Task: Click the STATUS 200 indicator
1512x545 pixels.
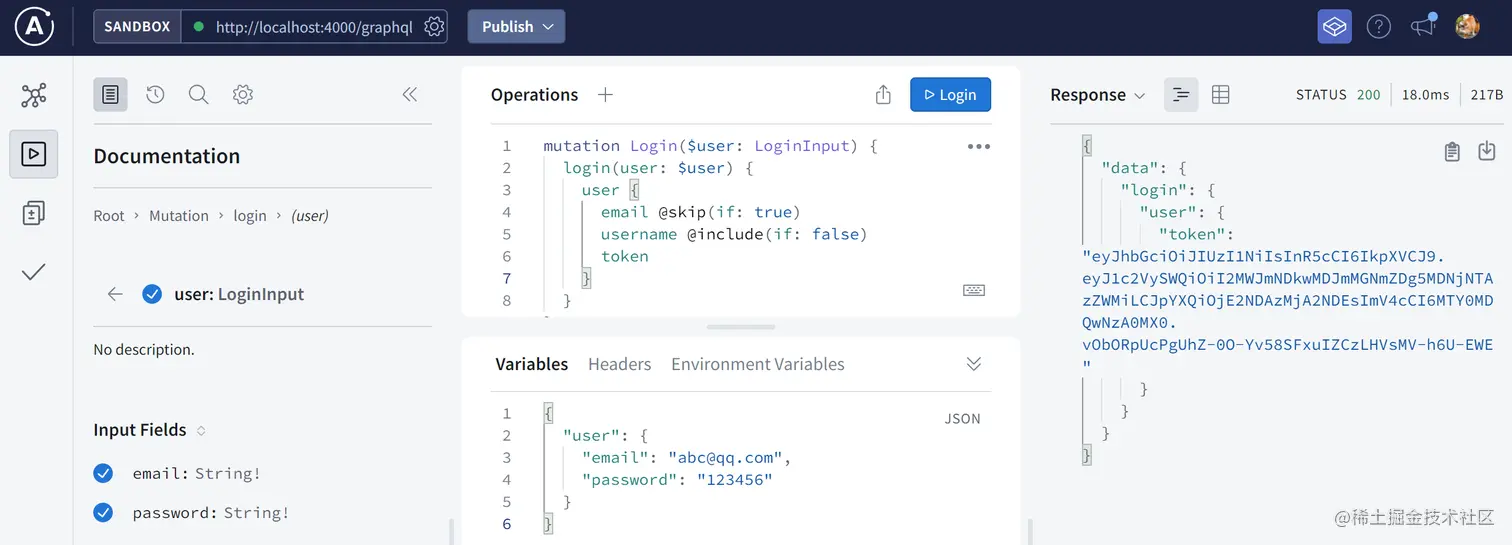Action: pos(1338,95)
